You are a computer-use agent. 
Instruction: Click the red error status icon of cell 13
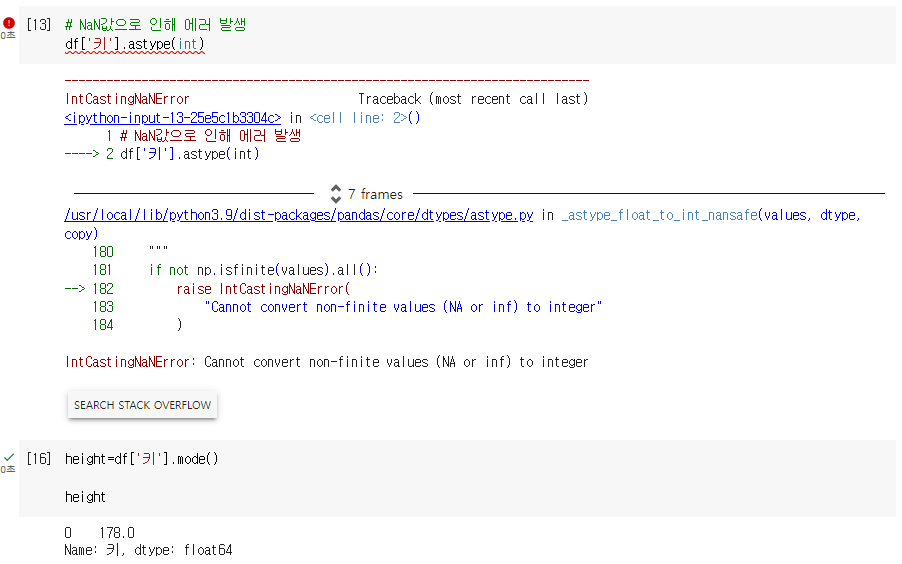tap(9, 23)
